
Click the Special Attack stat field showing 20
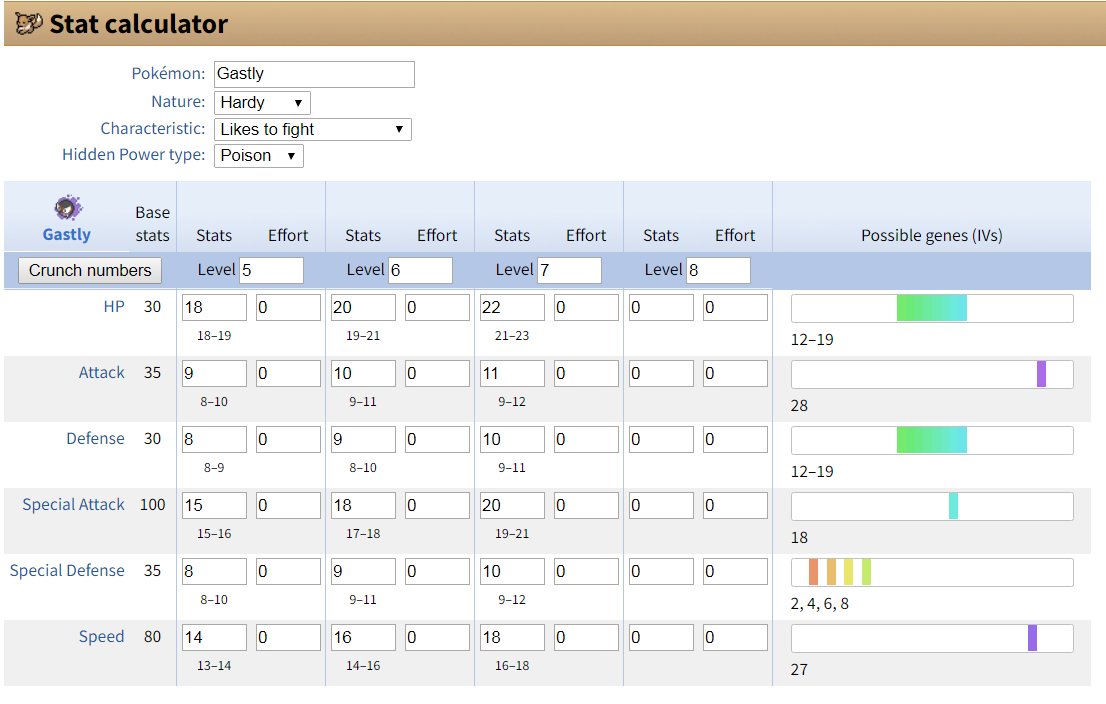click(512, 505)
